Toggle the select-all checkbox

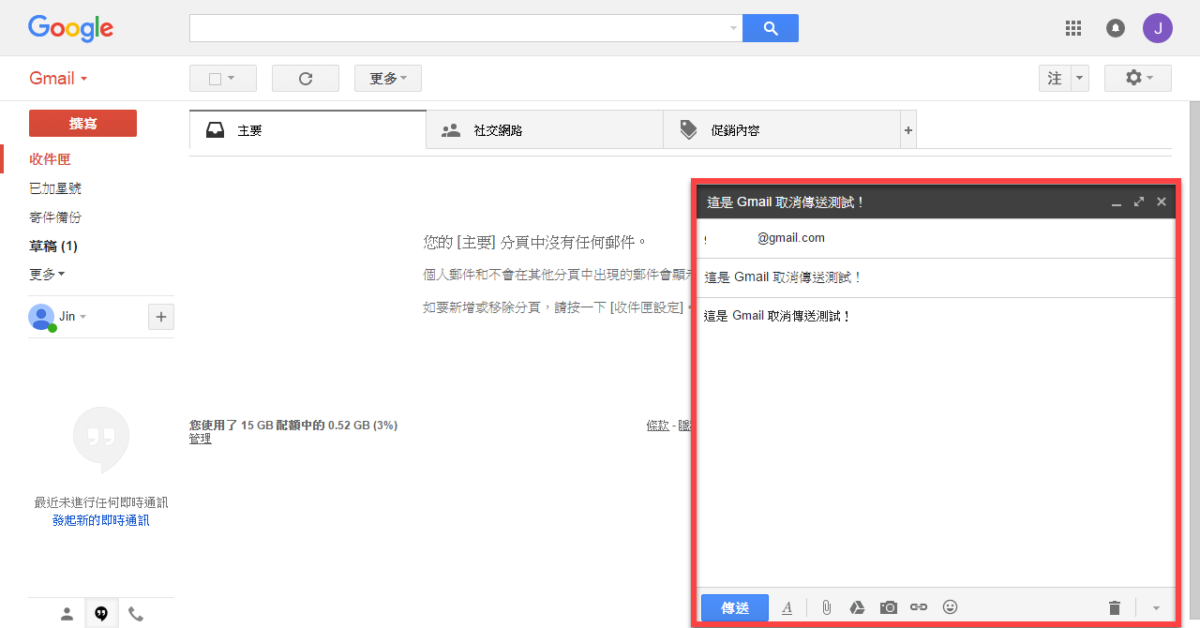(214, 79)
